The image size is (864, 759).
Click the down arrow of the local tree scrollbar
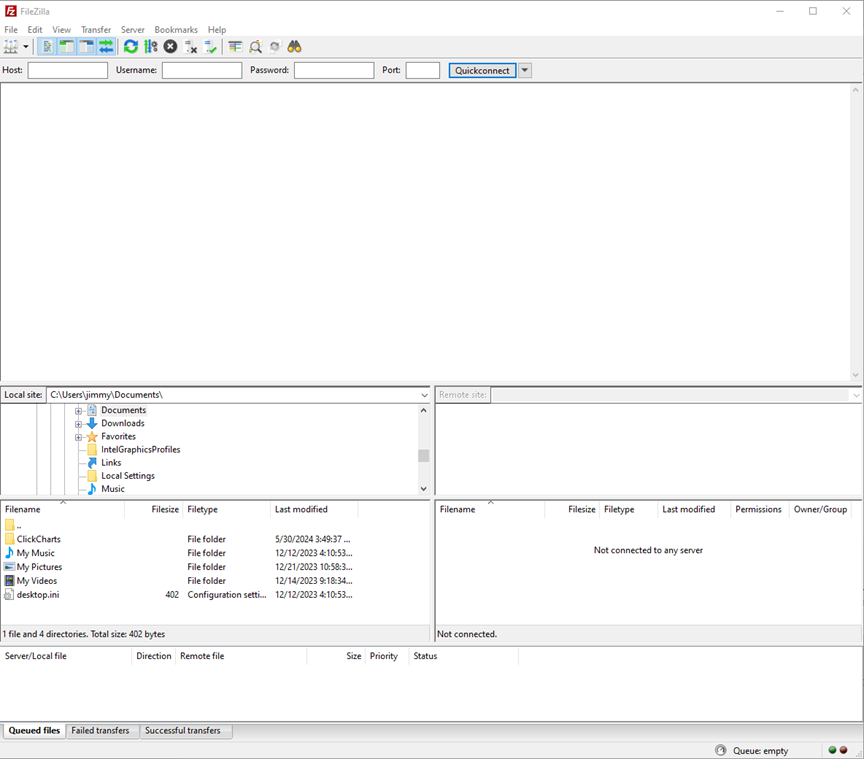coord(423,489)
